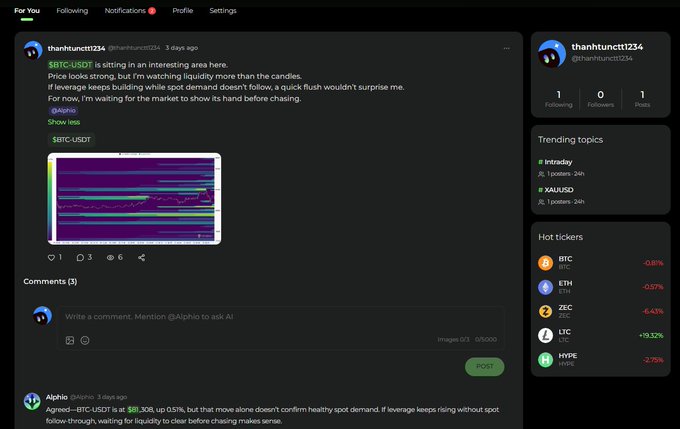Click the green $81 price highlight in comment
The height and width of the screenshot is (429, 680).
tap(133, 409)
